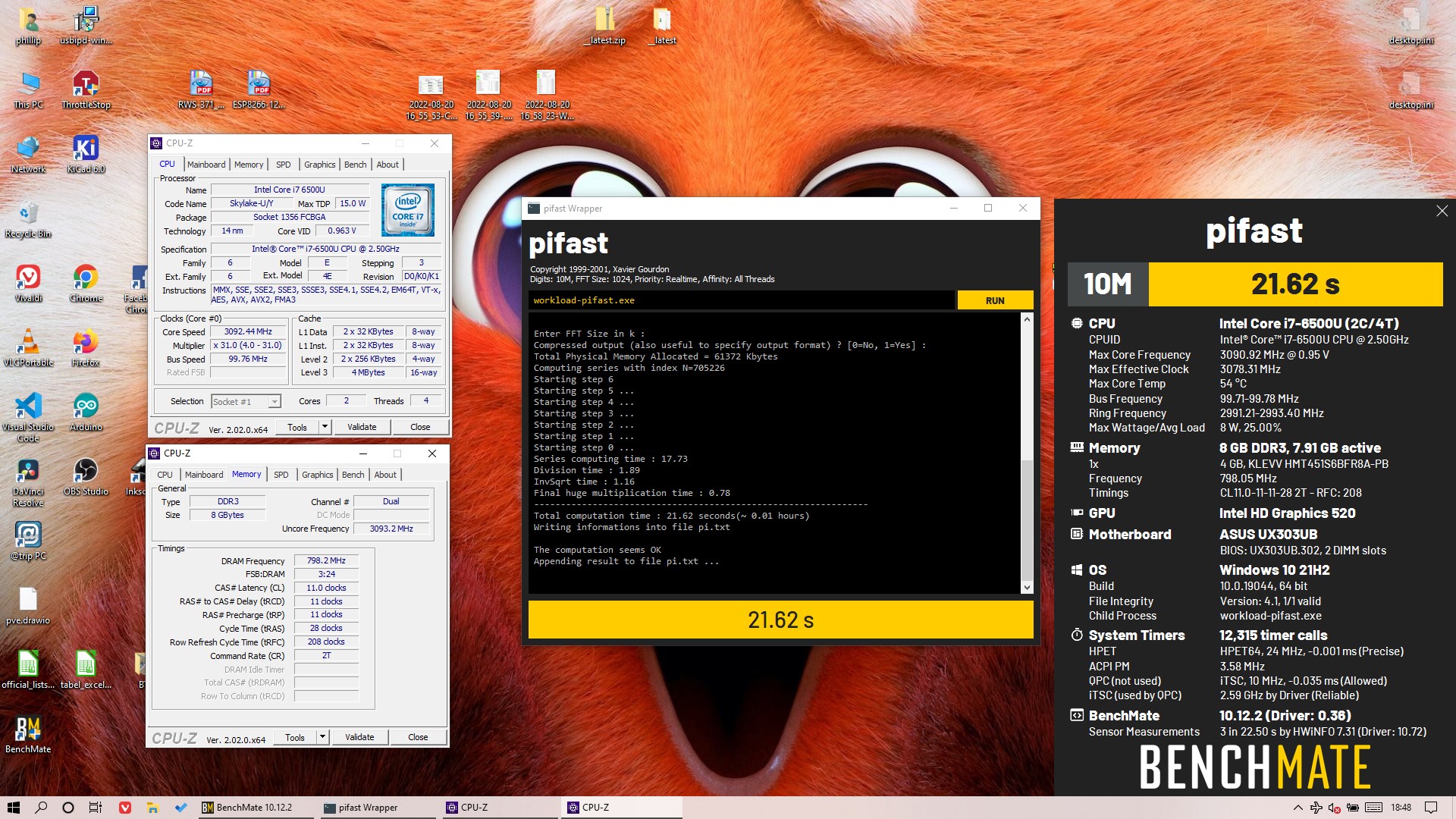
Task: Expand Tools dropdown arrow in bottom CPU-Z window
Action: coord(322,736)
